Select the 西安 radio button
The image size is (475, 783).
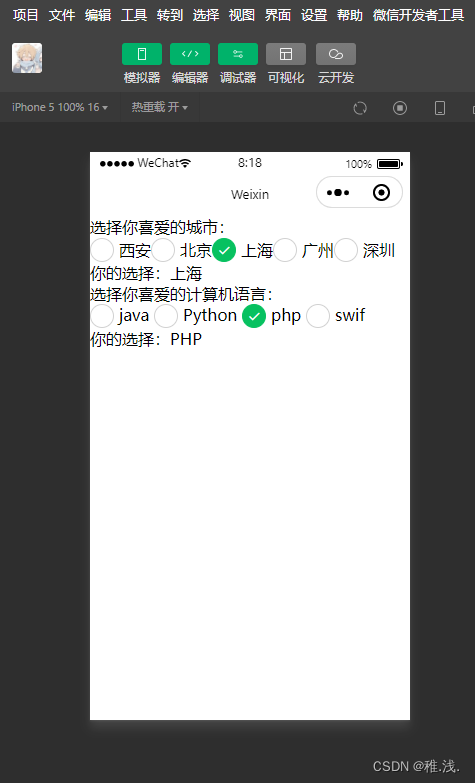pyautogui.click(x=102, y=250)
